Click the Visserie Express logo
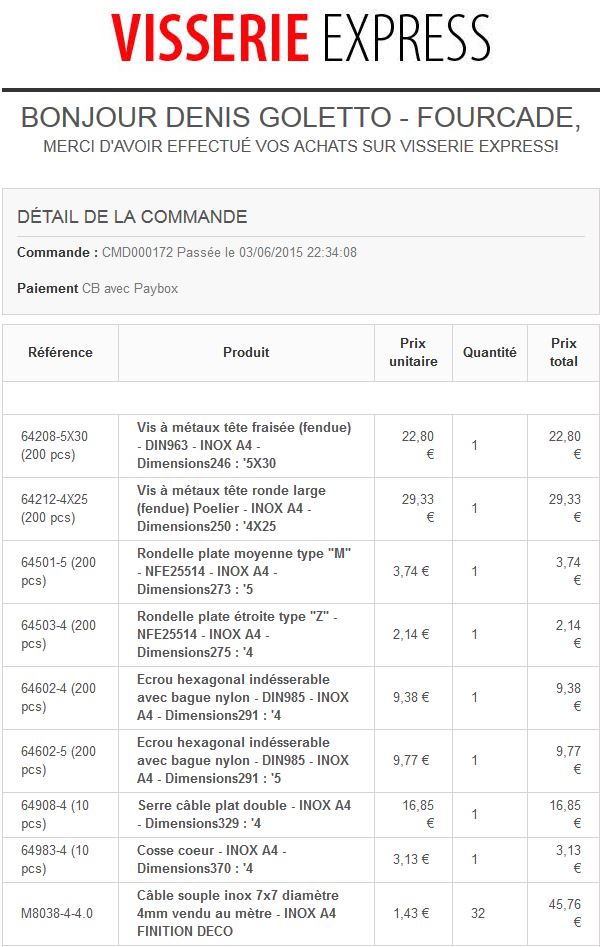The height and width of the screenshot is (947, 600). point(300,40)
